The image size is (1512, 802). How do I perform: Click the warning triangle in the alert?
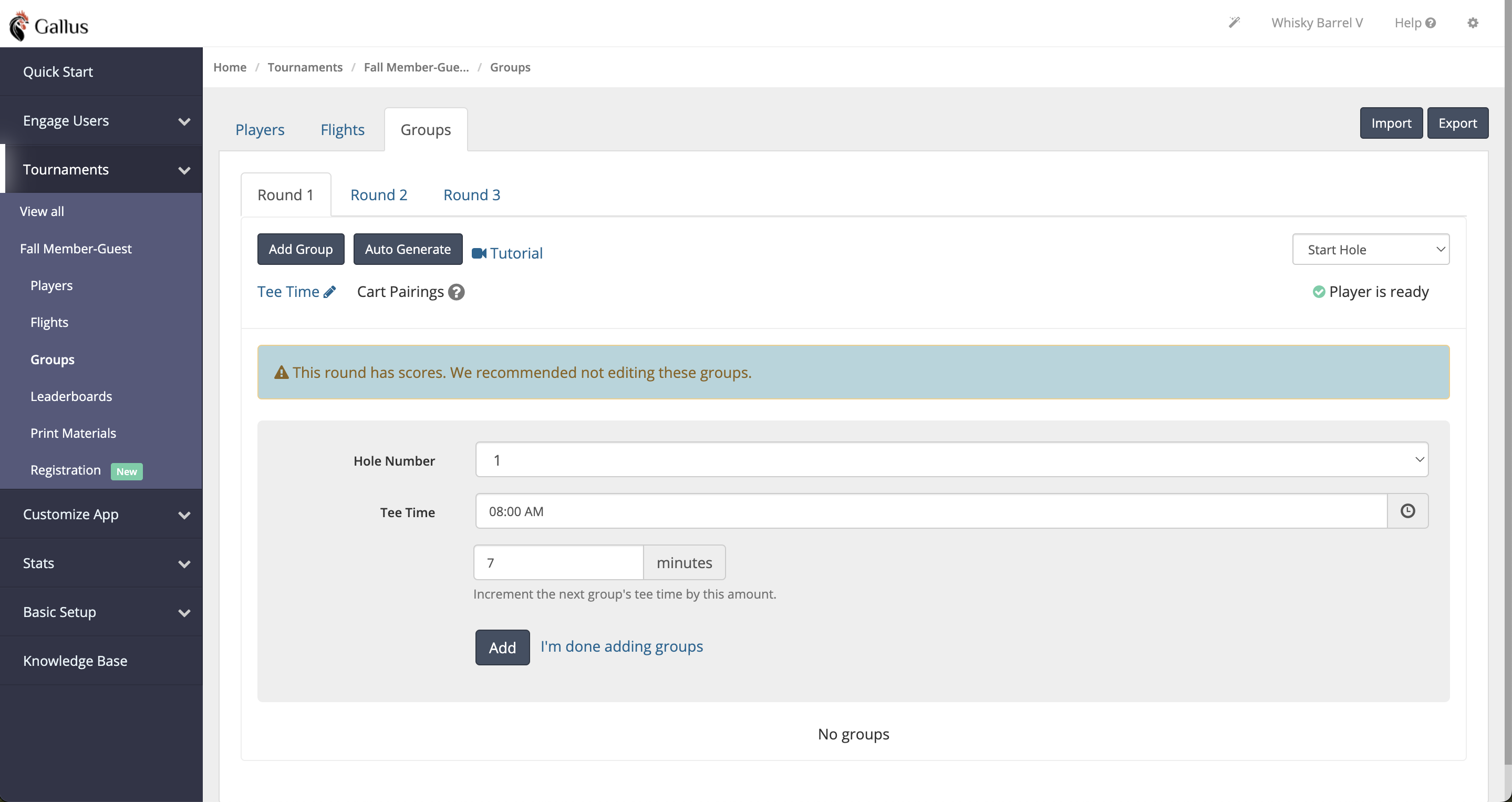[x=282, y=372]
